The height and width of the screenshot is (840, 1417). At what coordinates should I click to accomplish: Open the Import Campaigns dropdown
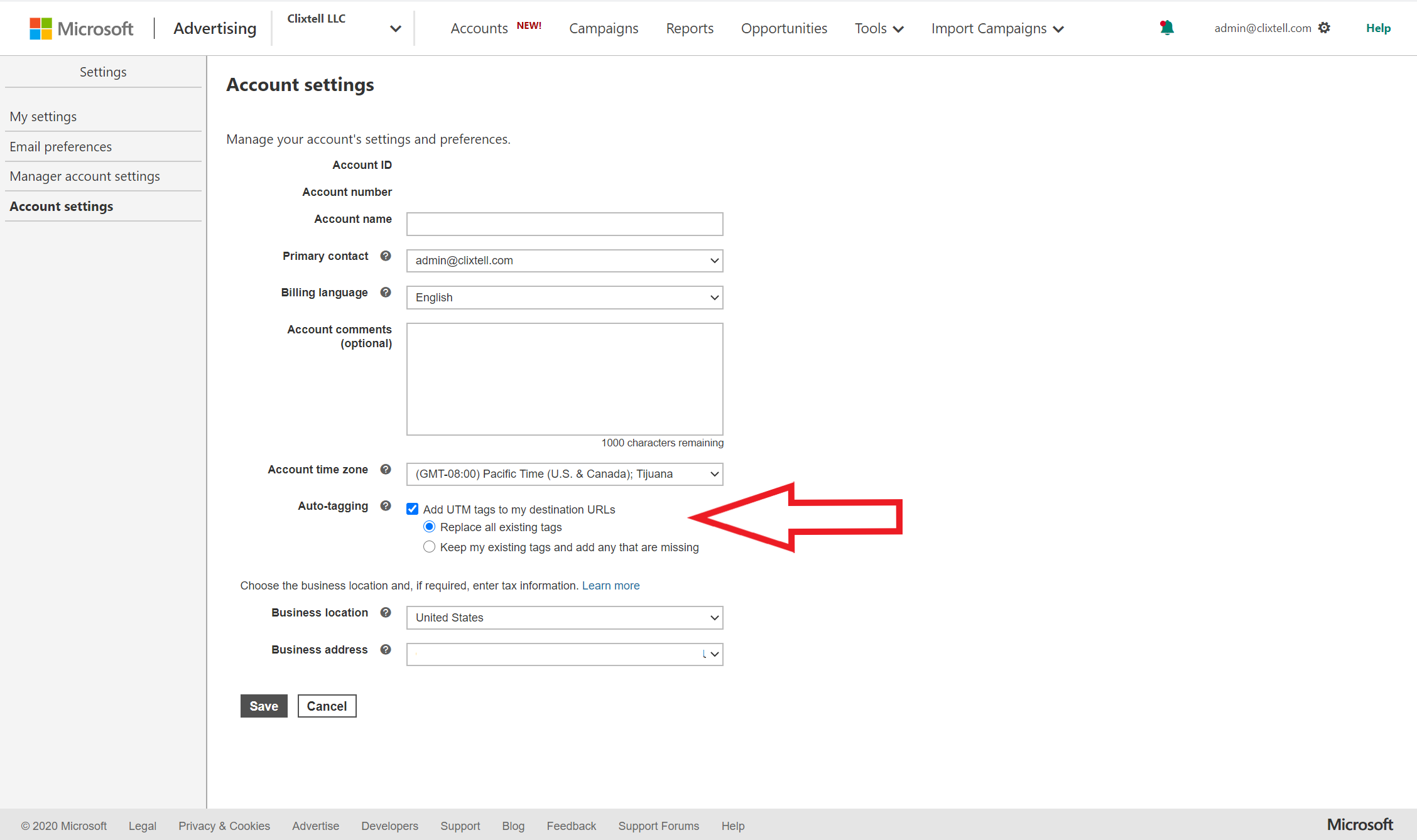pos(997,28)
